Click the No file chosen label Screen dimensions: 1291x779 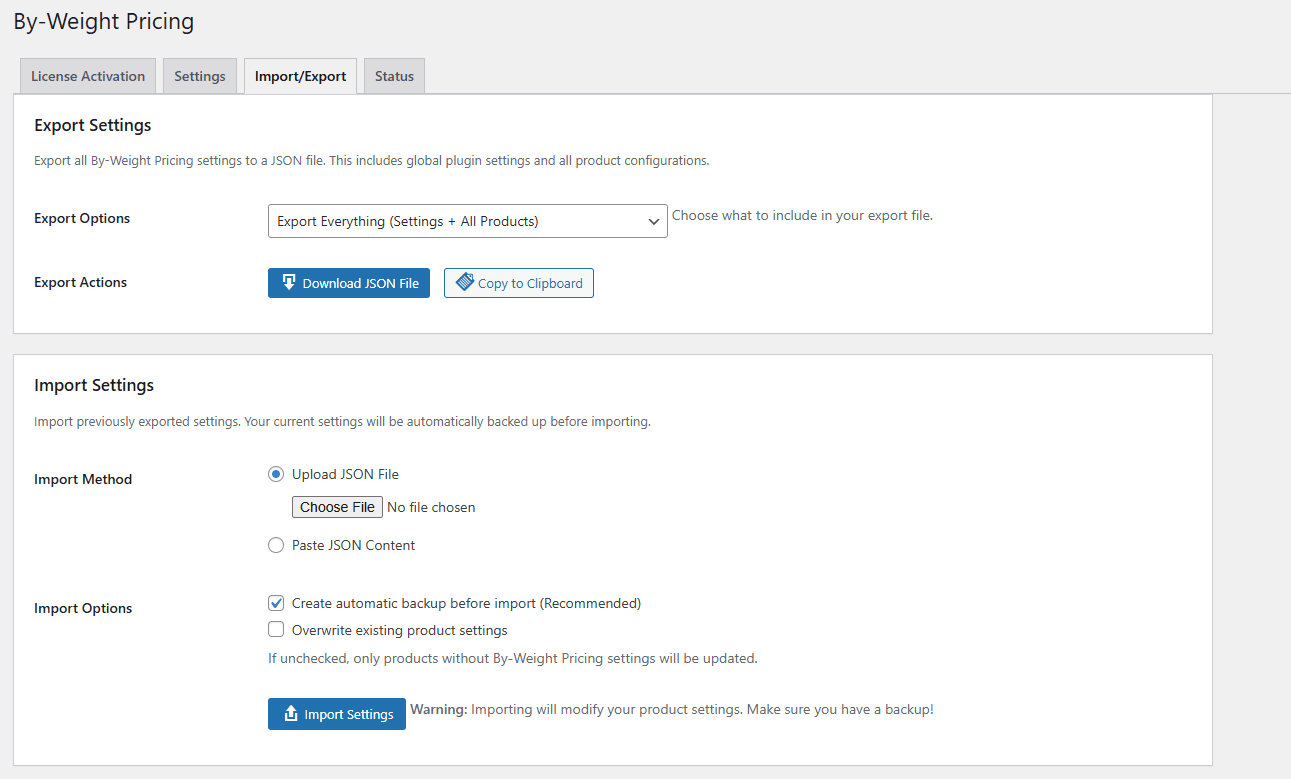click(431, 507)
